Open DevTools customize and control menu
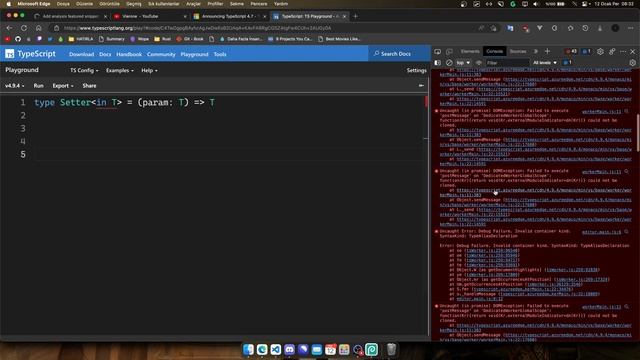The width and height of the screenshot is (640, 360). click(x=622, y=51)
